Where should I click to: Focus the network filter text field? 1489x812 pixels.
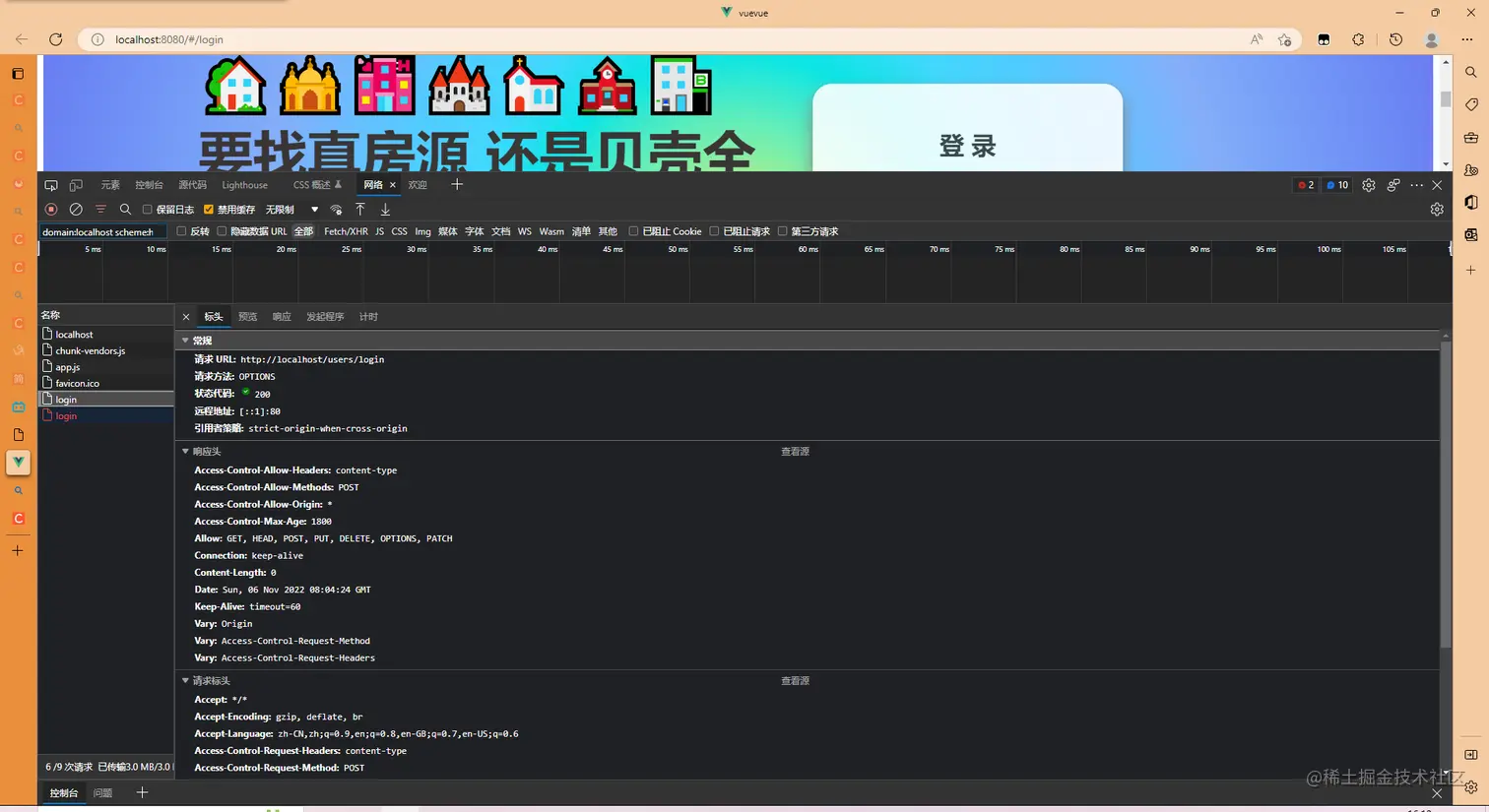tap(102, 232)
